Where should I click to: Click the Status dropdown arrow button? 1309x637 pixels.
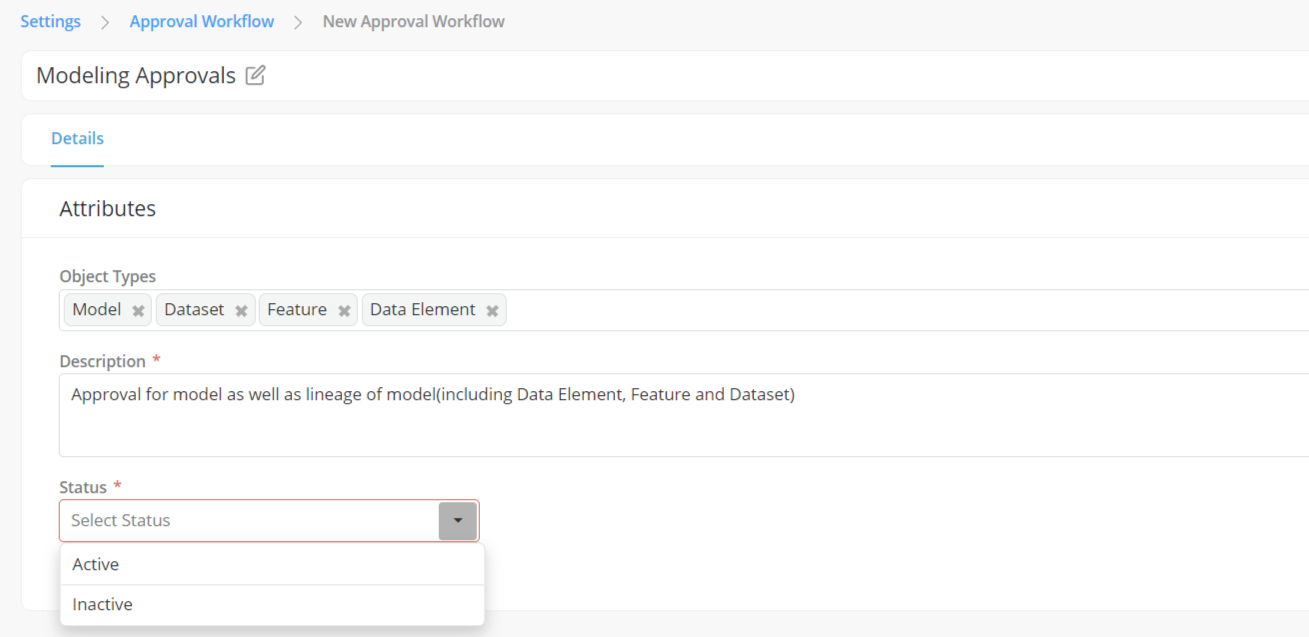[x=458, y=521]
